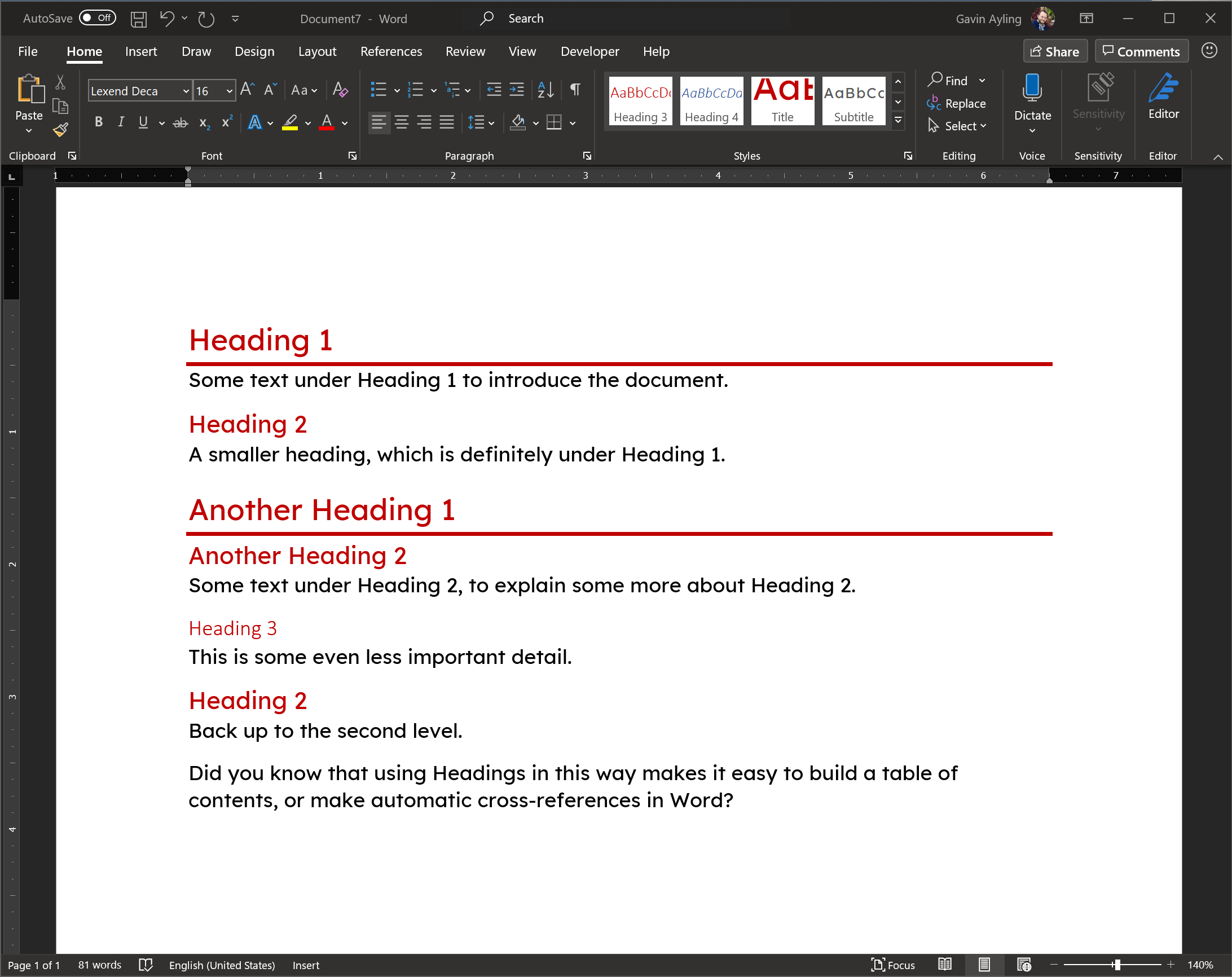The width and height of the screenshot is (1232, 977).
Task: Activate the Format Painter brush
Action: coord(60,130)
